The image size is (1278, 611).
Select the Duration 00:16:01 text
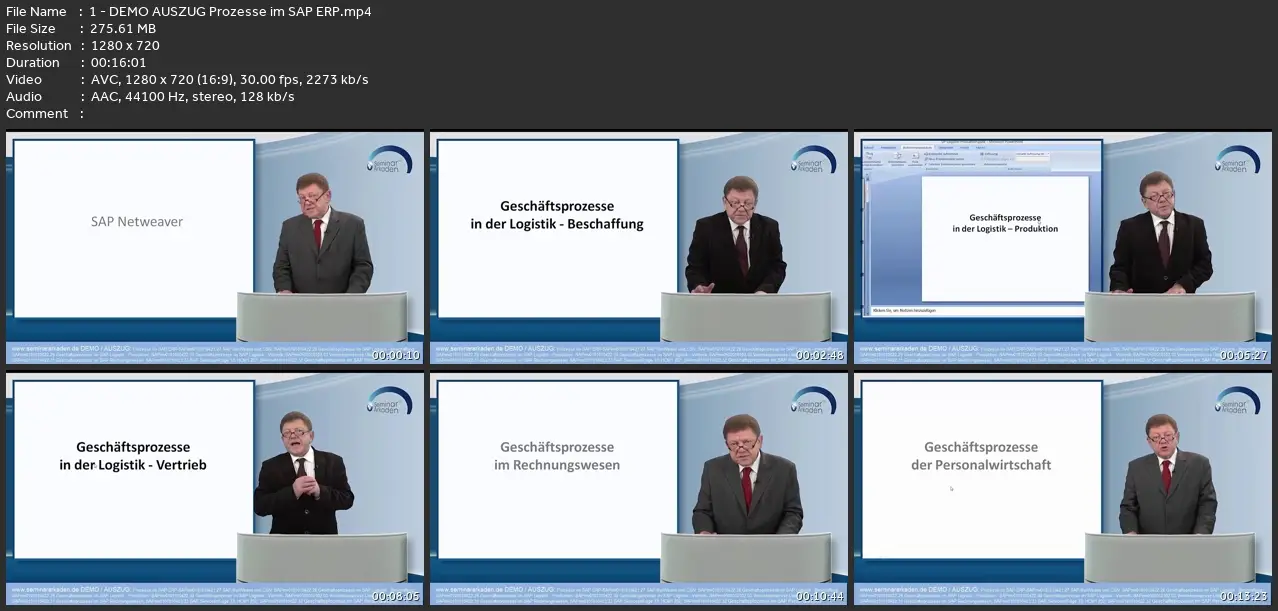tap(78, 63)
